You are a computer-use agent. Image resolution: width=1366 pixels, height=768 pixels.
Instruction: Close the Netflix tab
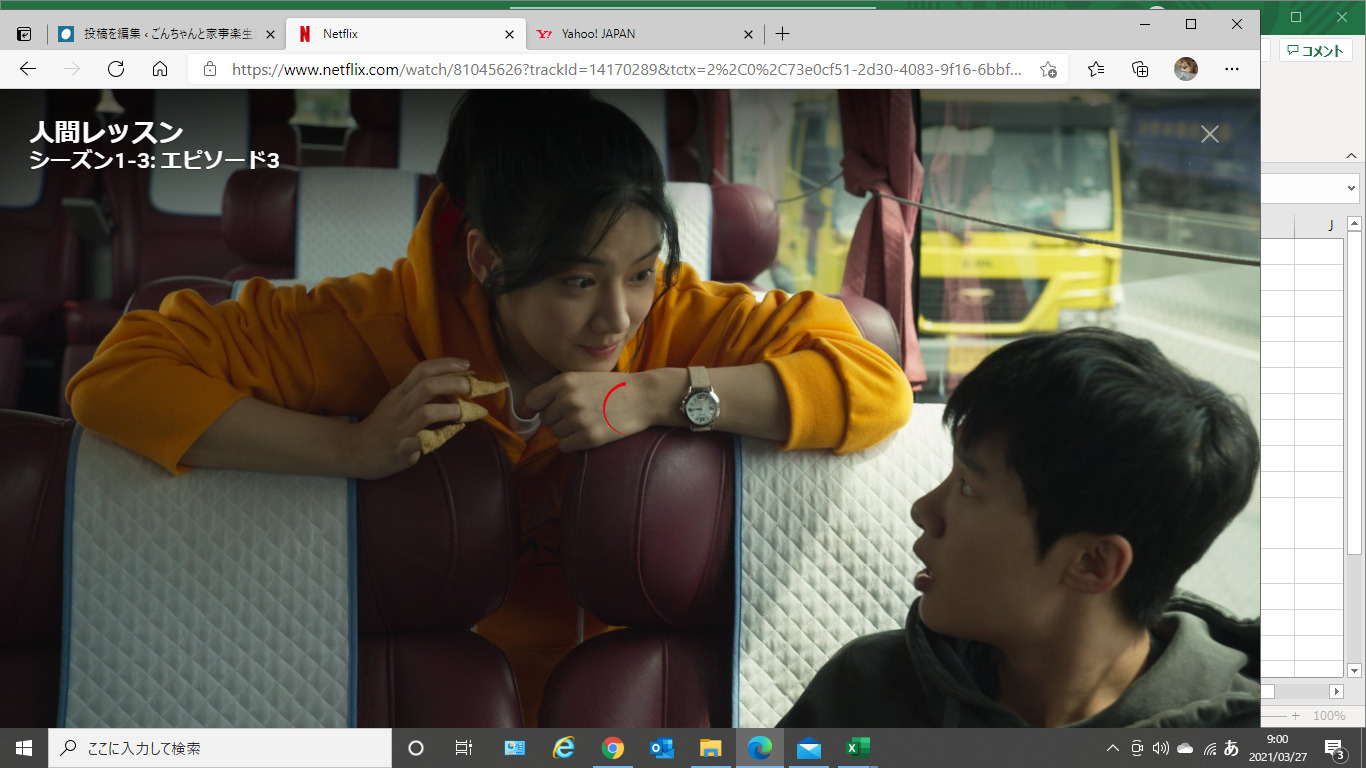click(510, 34)
